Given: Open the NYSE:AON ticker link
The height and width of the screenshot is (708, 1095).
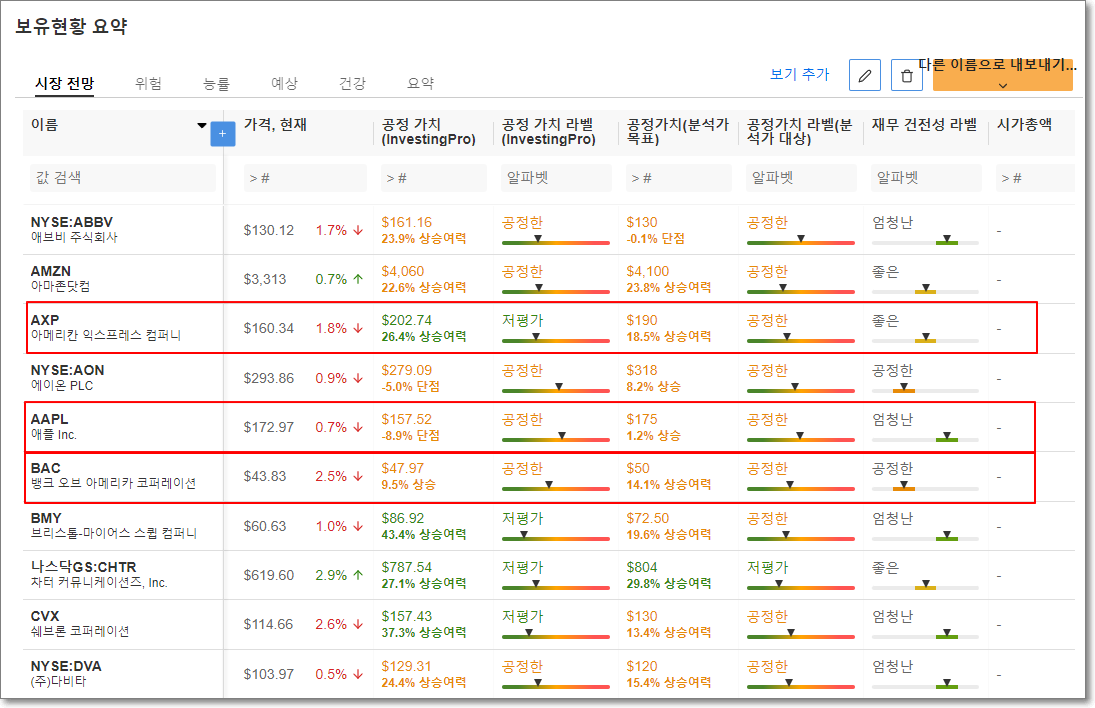Looking at the screenshot, I should 67,370.
